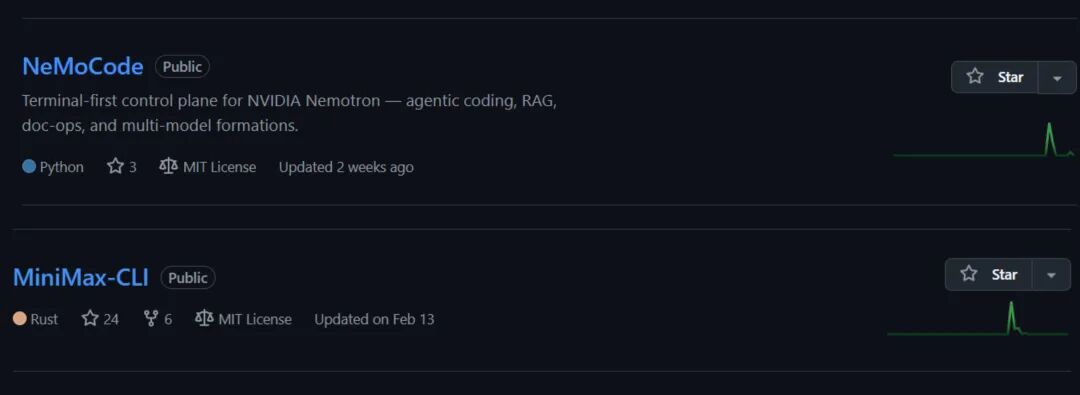View MiniMax-CLI commit activity sparkline
The image size is (1080, 395).
point(977,318)
